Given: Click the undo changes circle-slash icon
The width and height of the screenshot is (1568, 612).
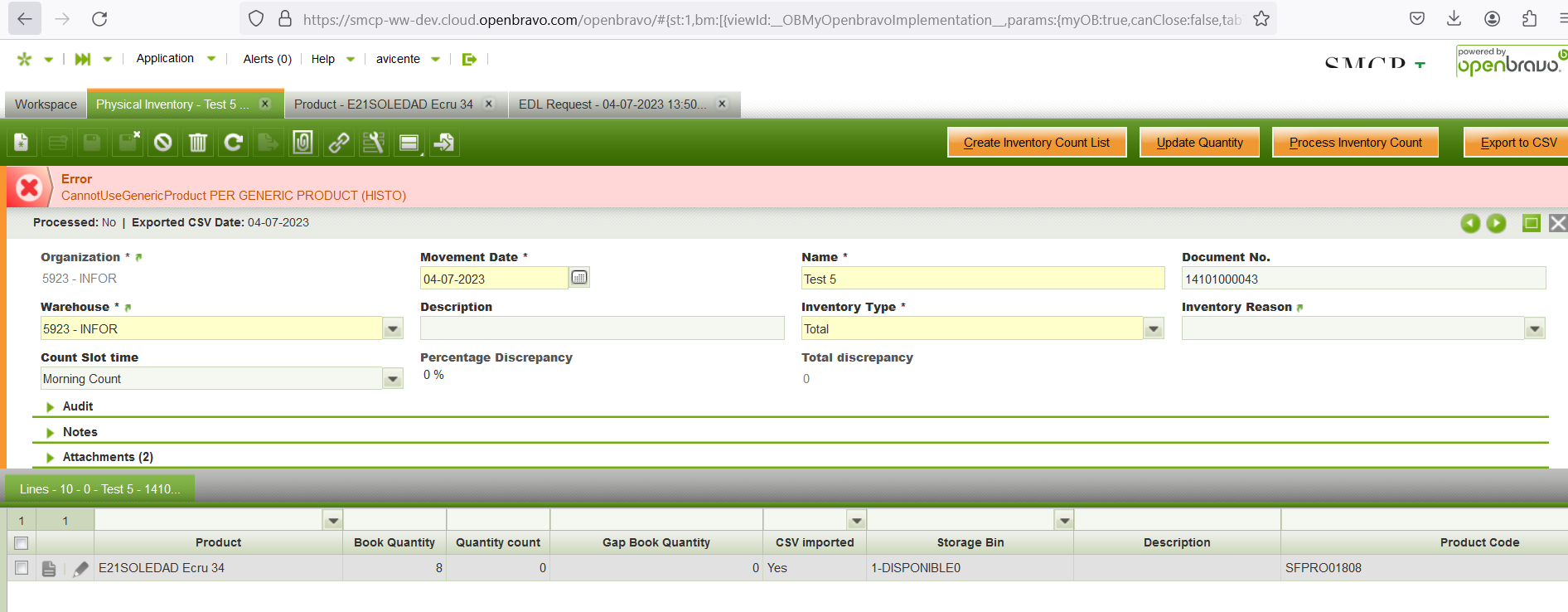Looking at the screenshot, I should coord(163,143).
